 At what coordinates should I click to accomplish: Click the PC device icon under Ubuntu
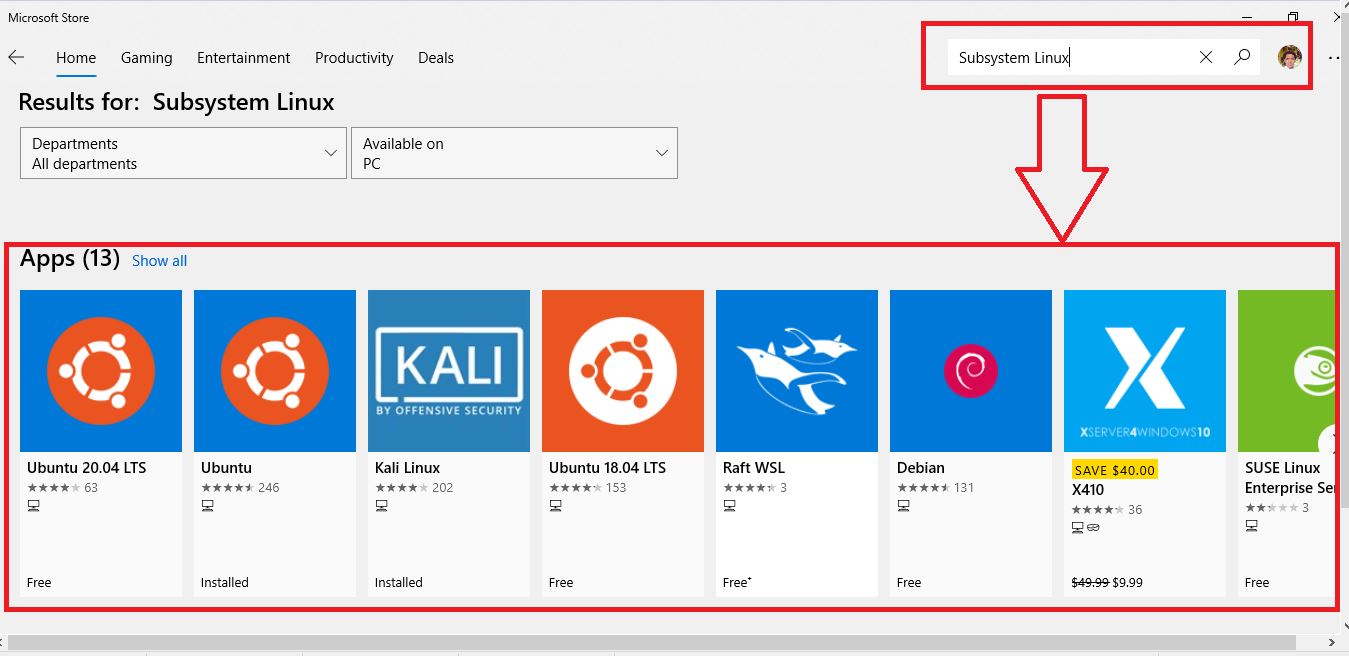point(207,506)
